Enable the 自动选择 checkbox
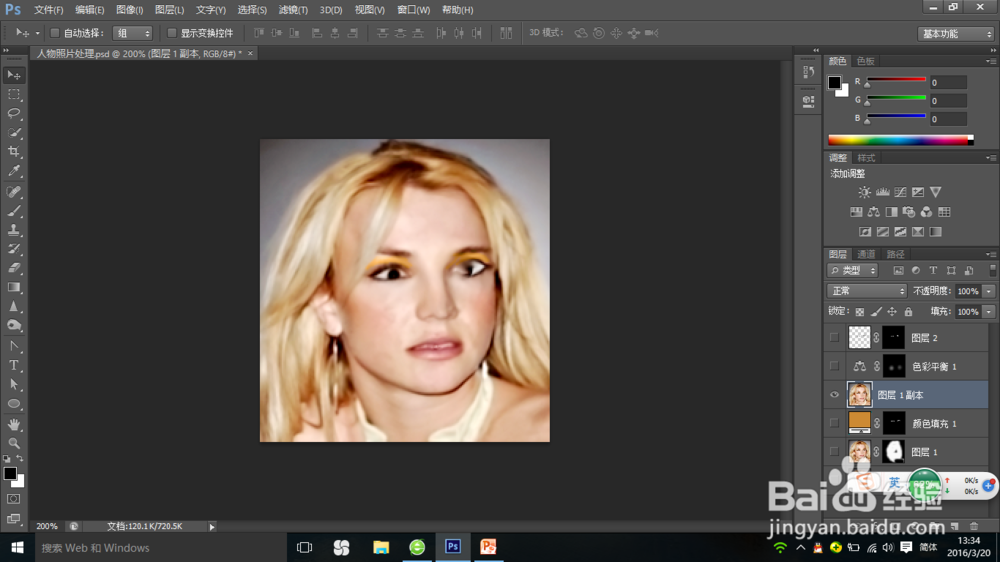1000x562 pixels. (x=55, y=33)
